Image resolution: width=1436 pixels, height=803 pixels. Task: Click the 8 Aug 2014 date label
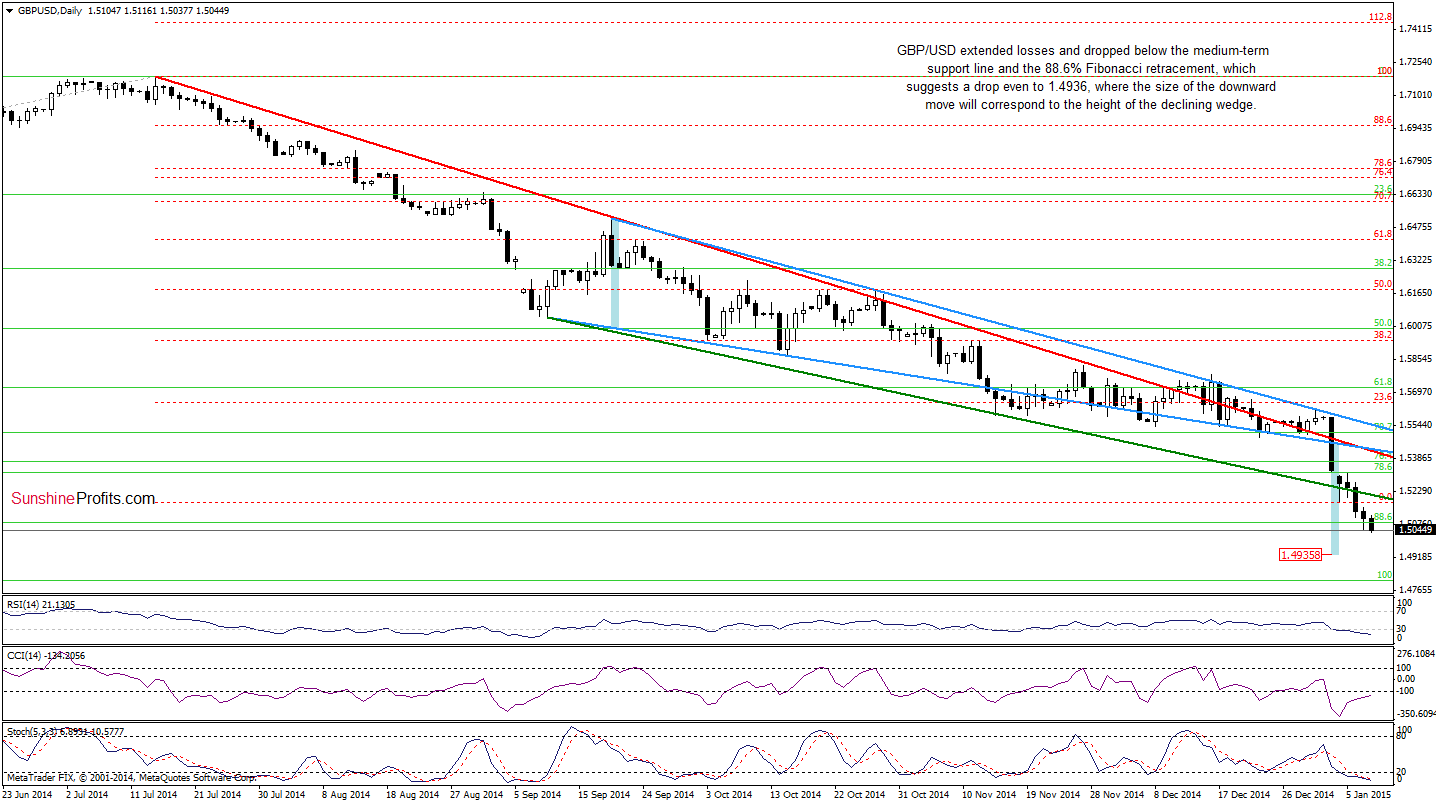pyautogui.click(x=346, y=794)
